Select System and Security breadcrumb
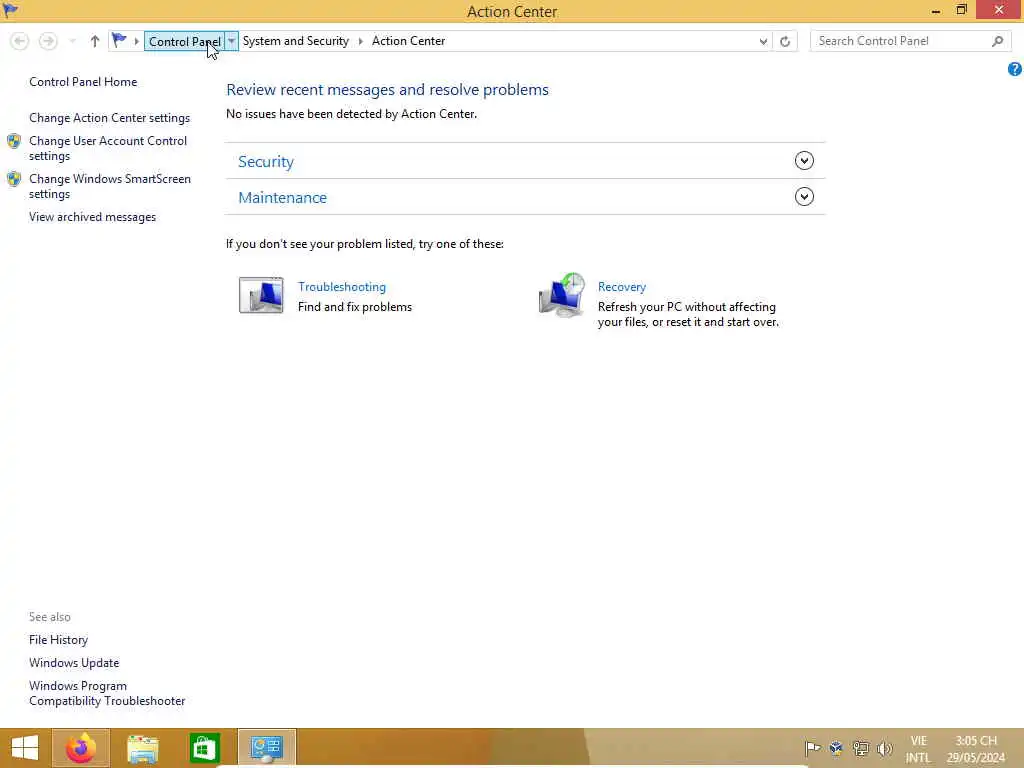This screenshot has width=1024, height=768. click(296, 40)
